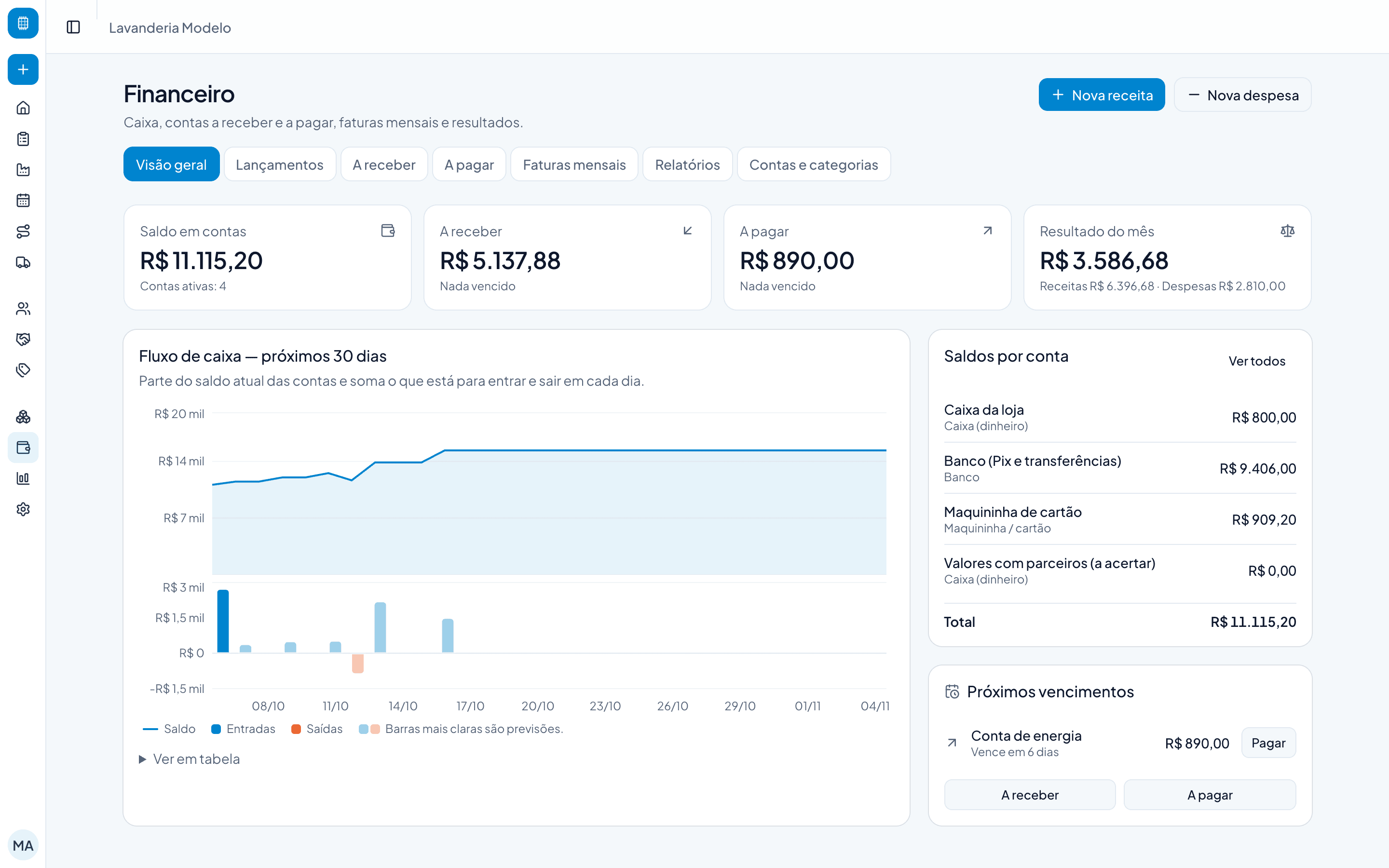Open the Faturas mensais tab
Screen dimensions: 1389x868
pos(574,164)
